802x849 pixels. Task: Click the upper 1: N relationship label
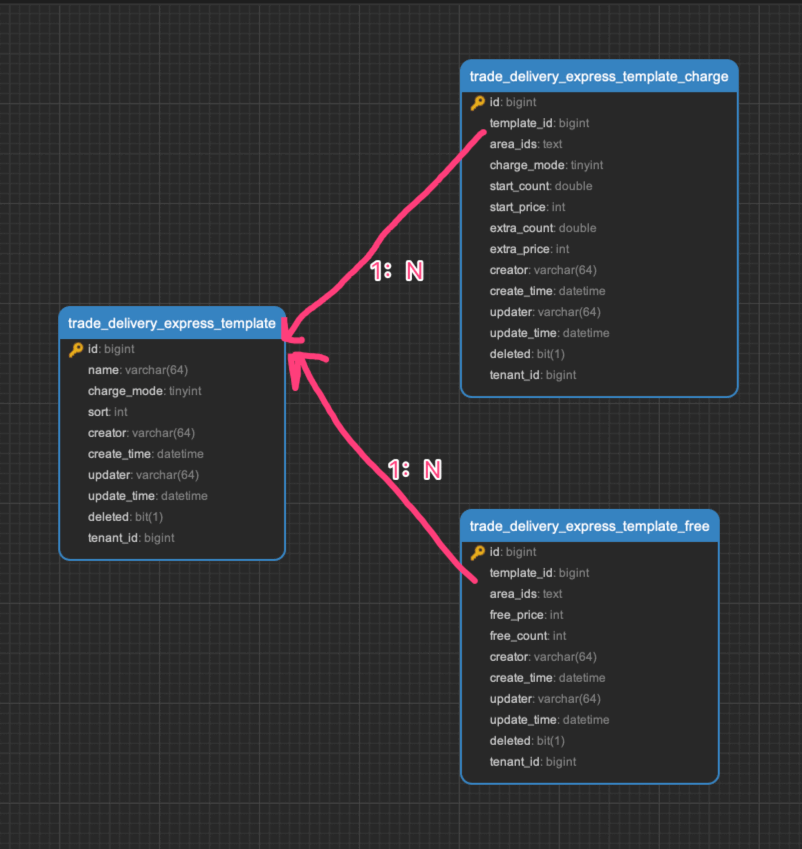point(397,271)
